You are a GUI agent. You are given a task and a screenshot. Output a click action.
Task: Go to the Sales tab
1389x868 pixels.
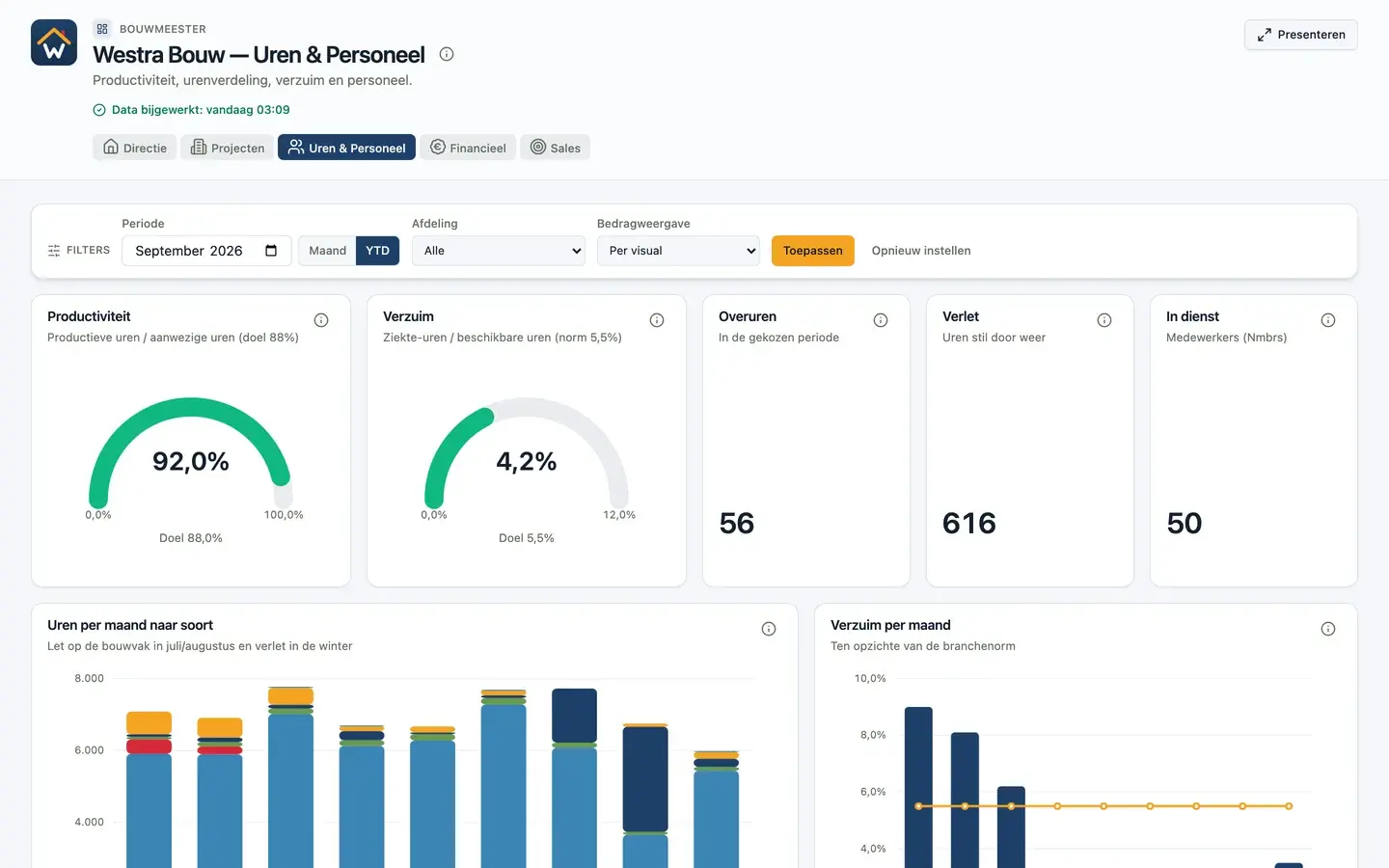point(555,148)
